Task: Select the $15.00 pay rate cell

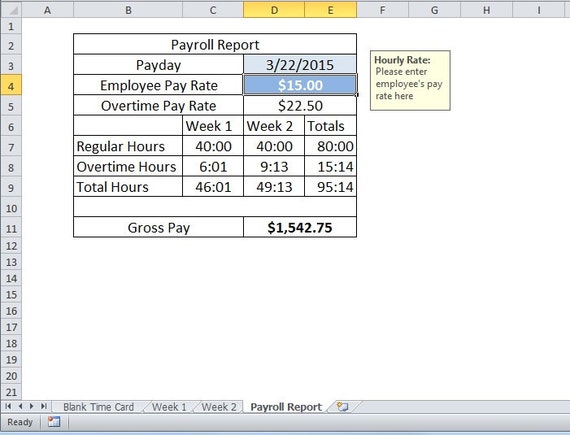Action: (x=300, y=85)
